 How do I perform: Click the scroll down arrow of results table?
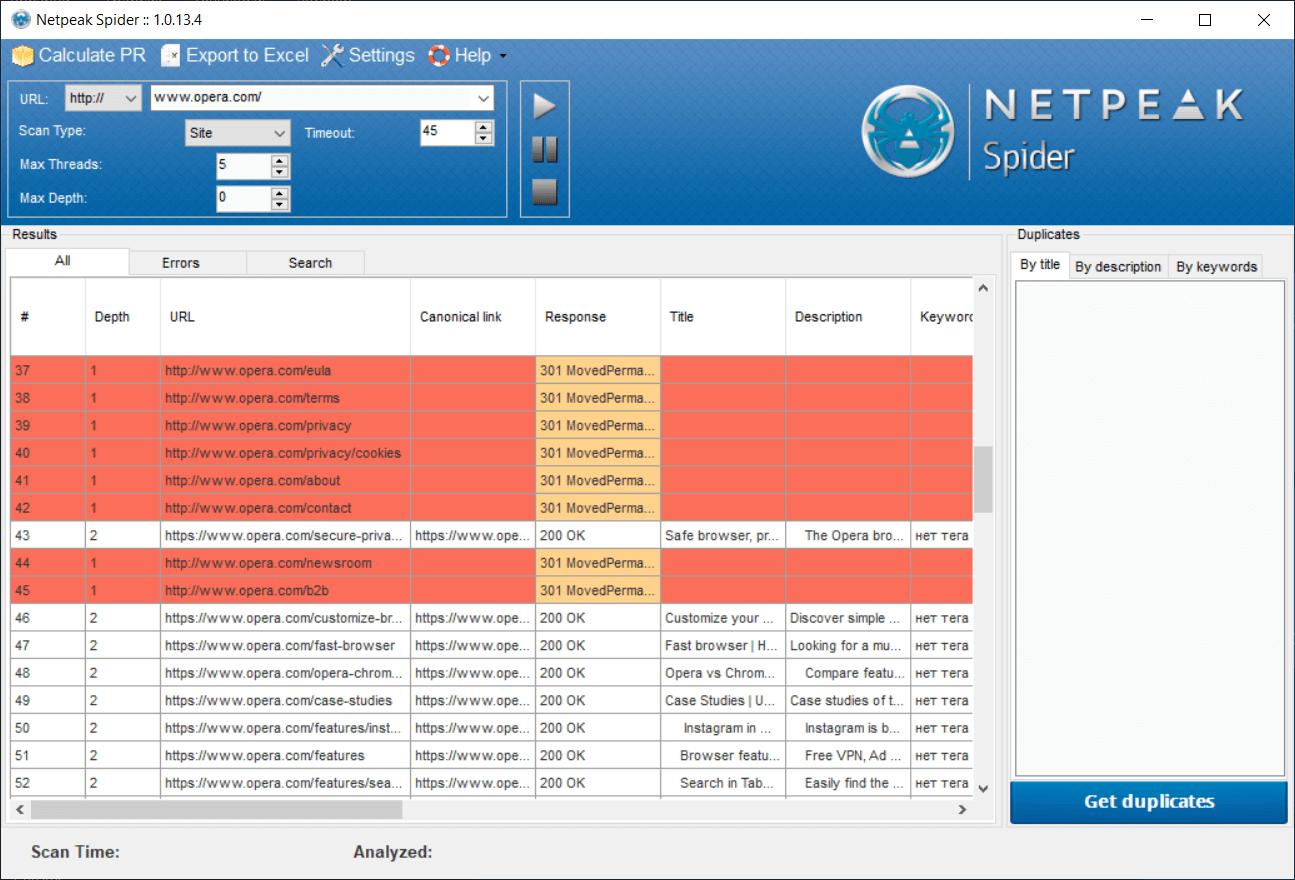(983, 788)
